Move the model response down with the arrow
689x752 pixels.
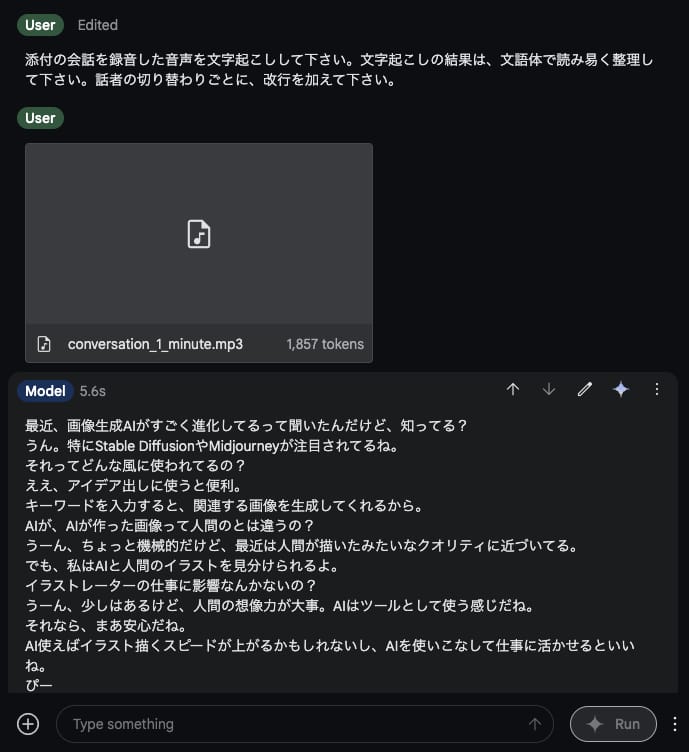(x=549, y=389)
